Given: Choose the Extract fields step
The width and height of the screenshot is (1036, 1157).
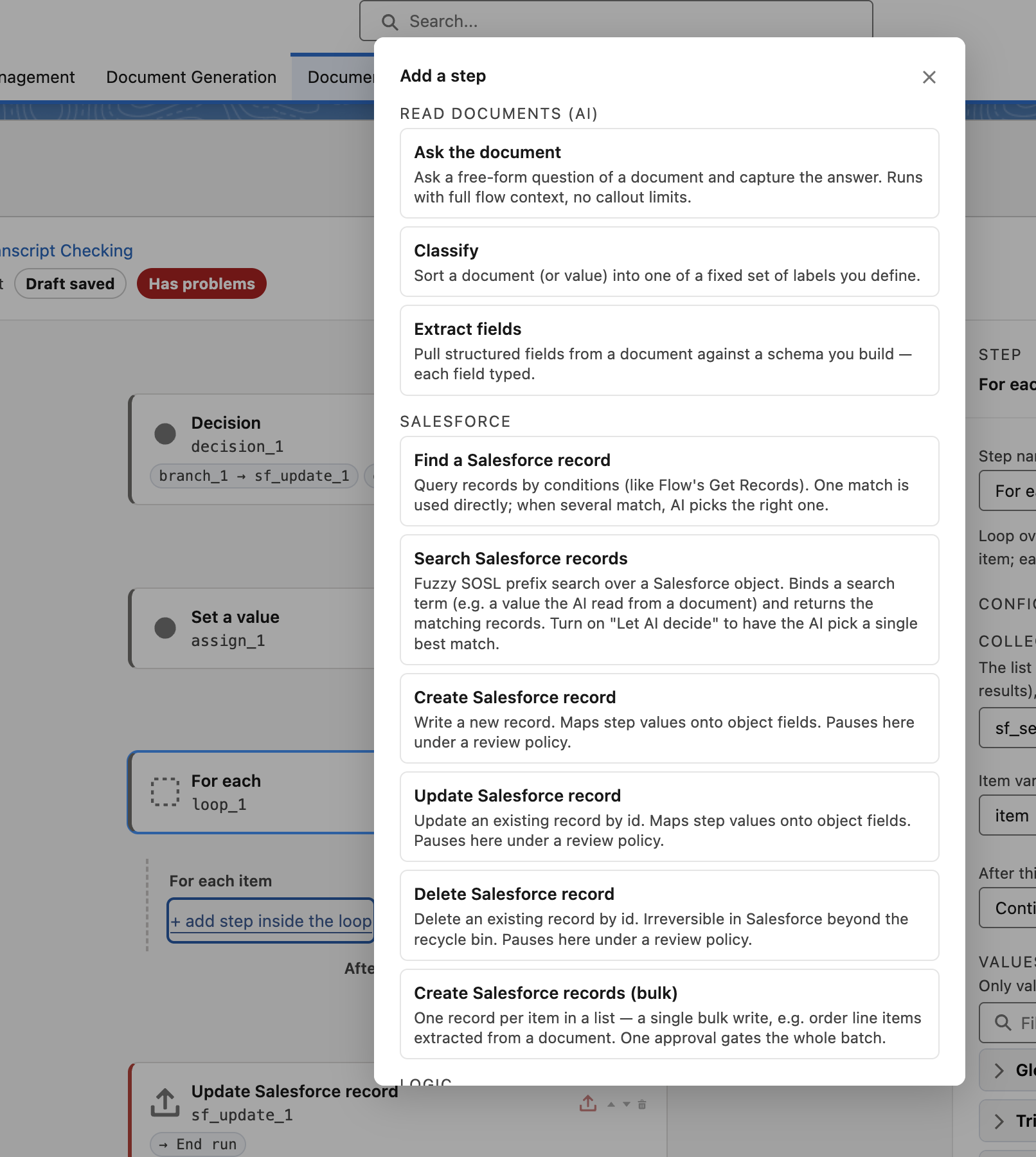Looking at the screenshot, I should (670, 350).
